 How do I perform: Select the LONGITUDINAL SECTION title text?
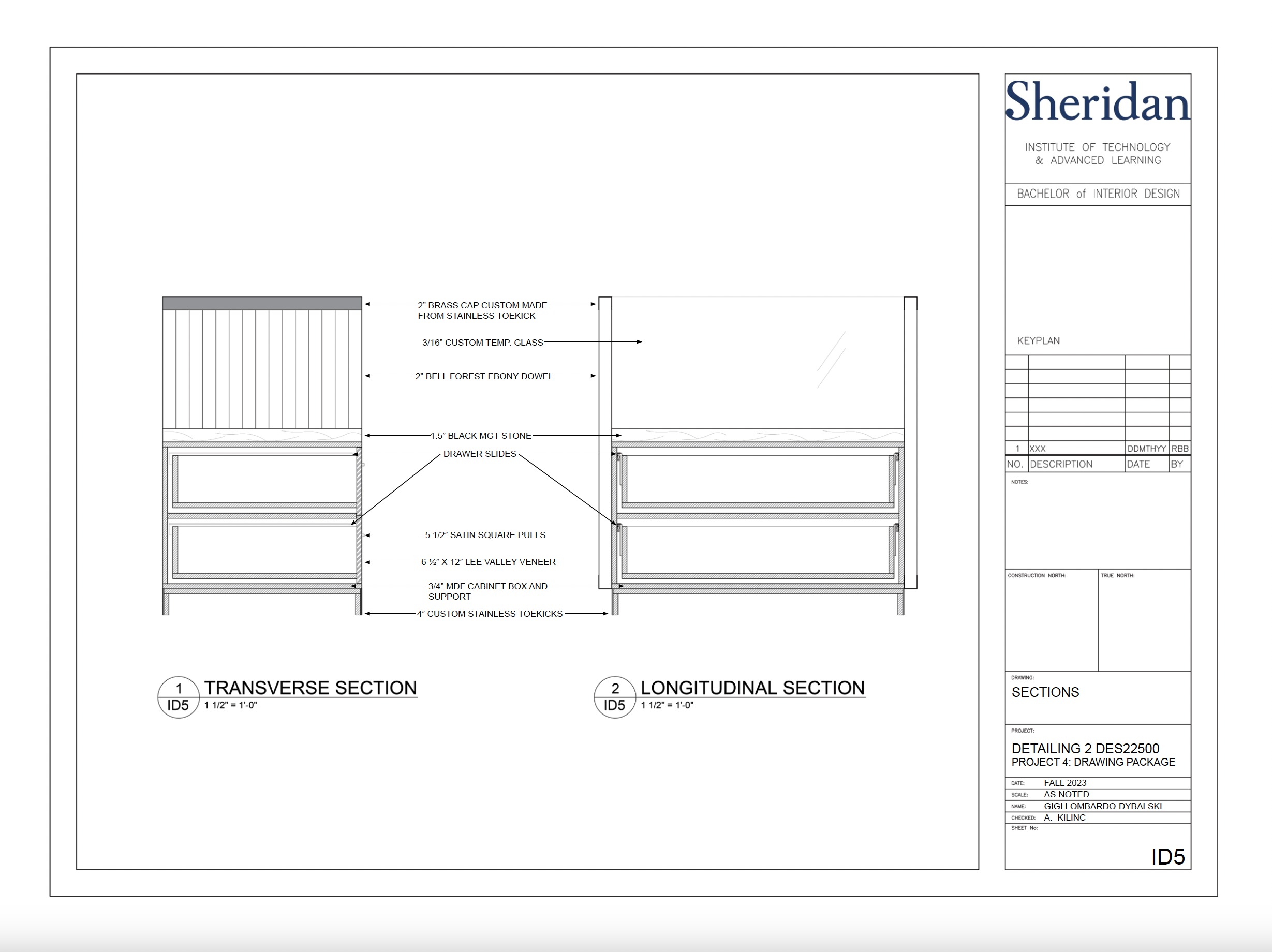752,688
